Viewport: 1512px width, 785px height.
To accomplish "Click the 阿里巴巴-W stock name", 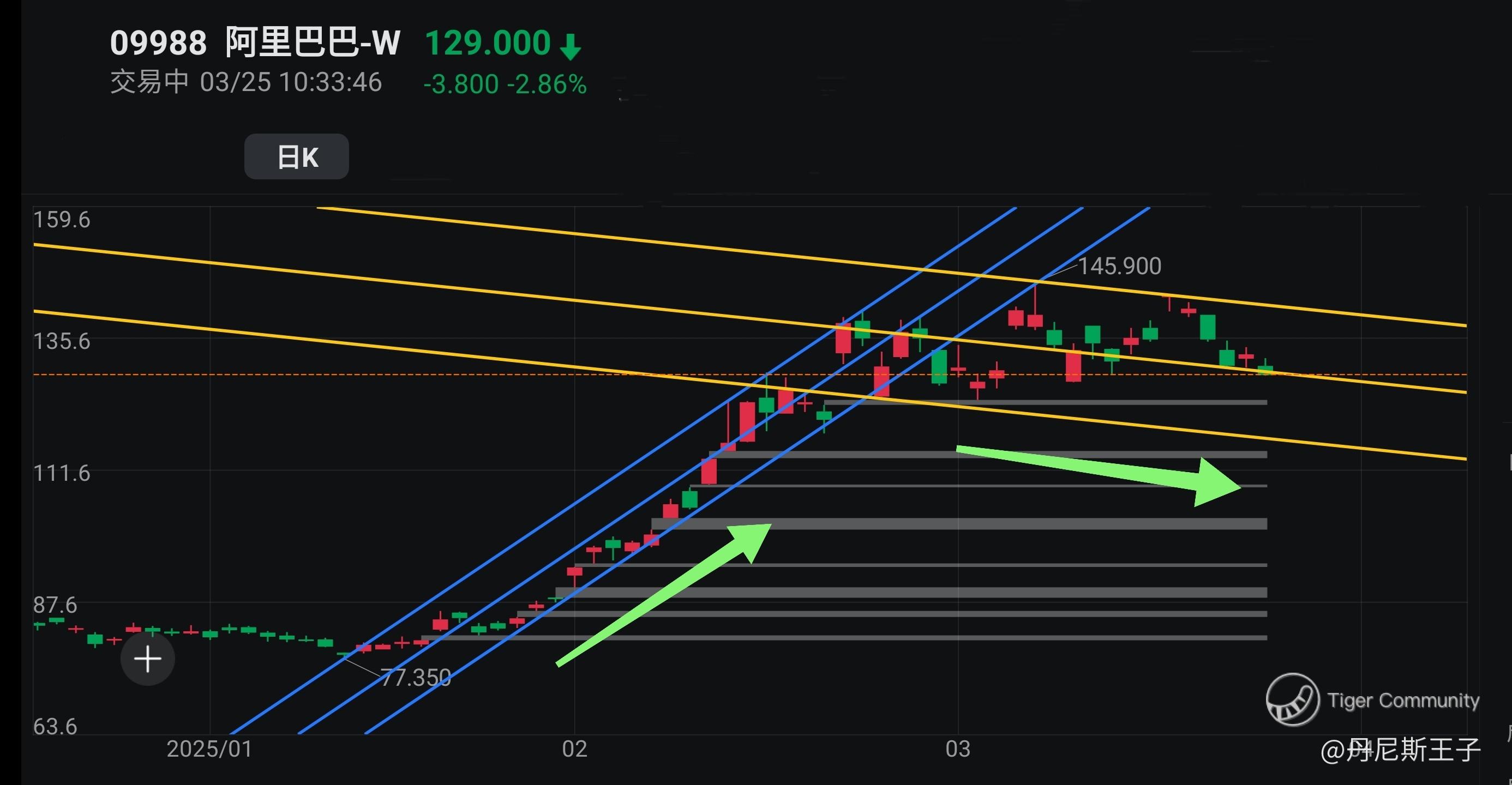I will [x=313, y=44].
